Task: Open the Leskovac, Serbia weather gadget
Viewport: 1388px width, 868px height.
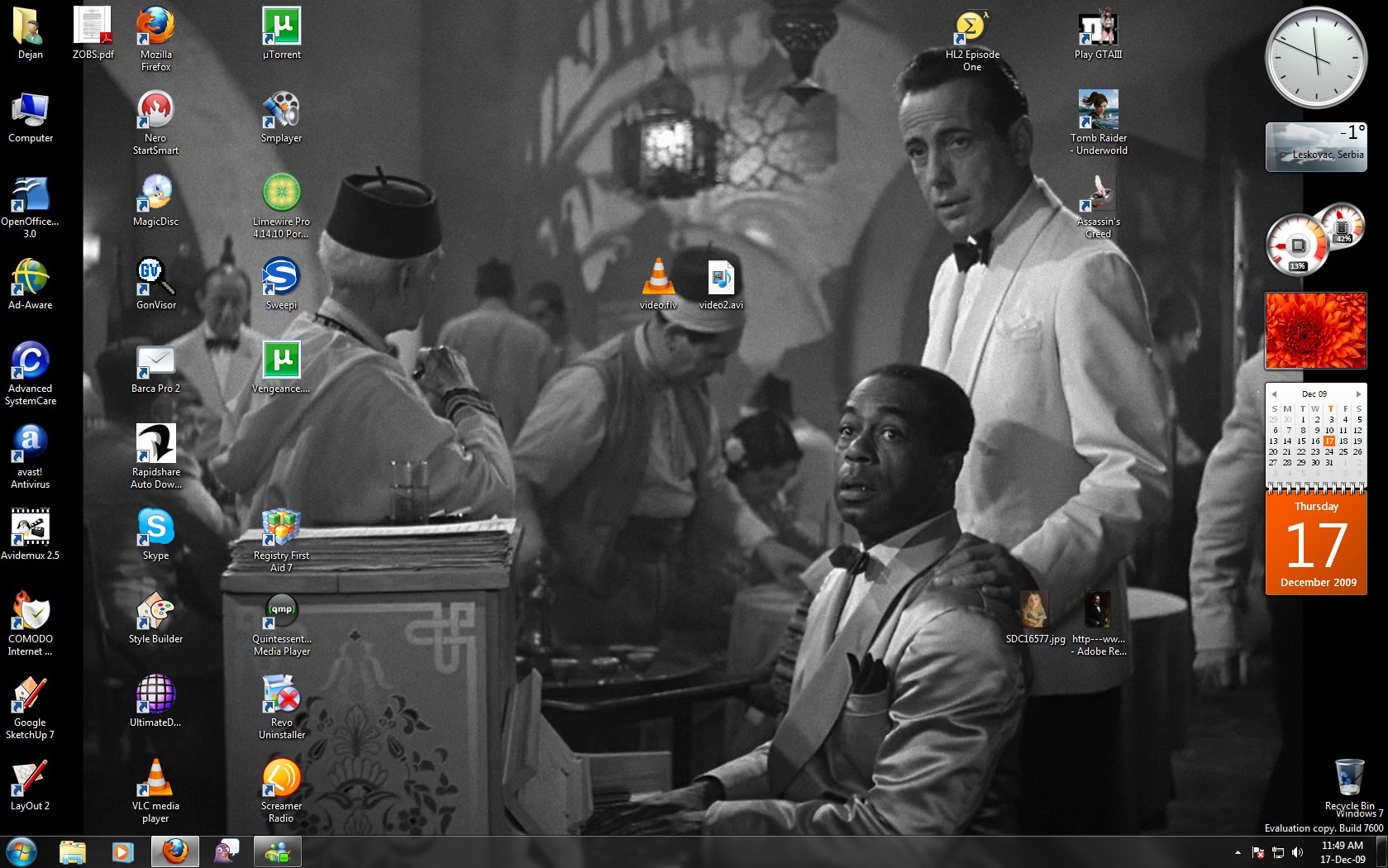Action: click(x=1316, y=147)
